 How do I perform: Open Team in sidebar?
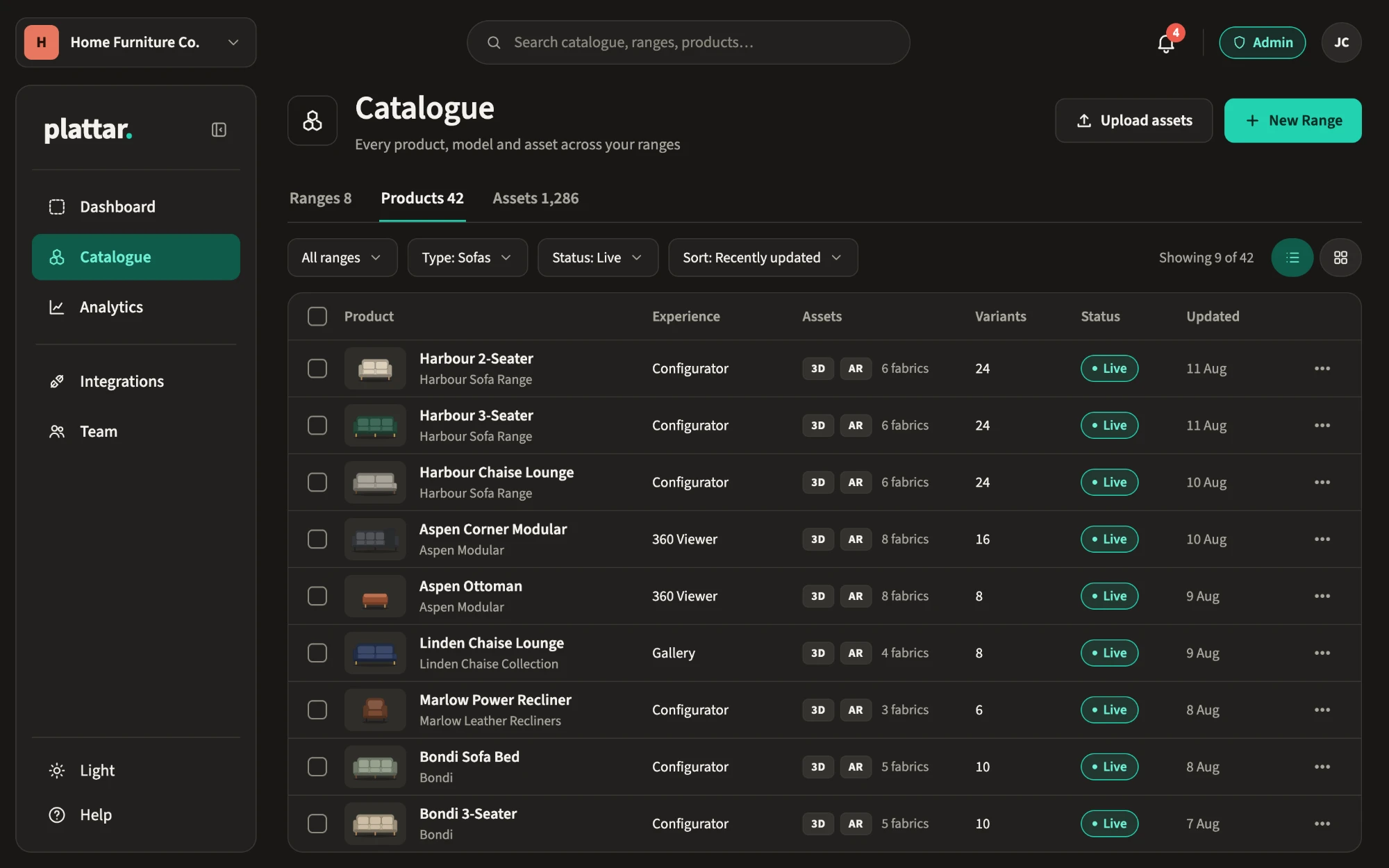point(136,431)
